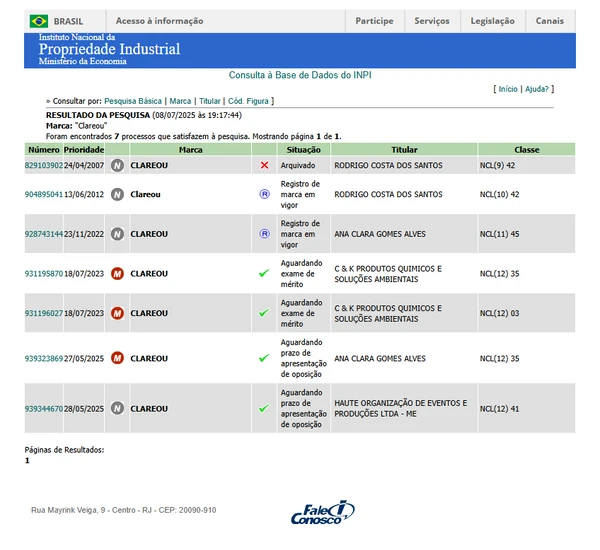The width and height of the screenshot is (600, 550).
Task: Go to the Início link
Action: (x=508, y=89)
